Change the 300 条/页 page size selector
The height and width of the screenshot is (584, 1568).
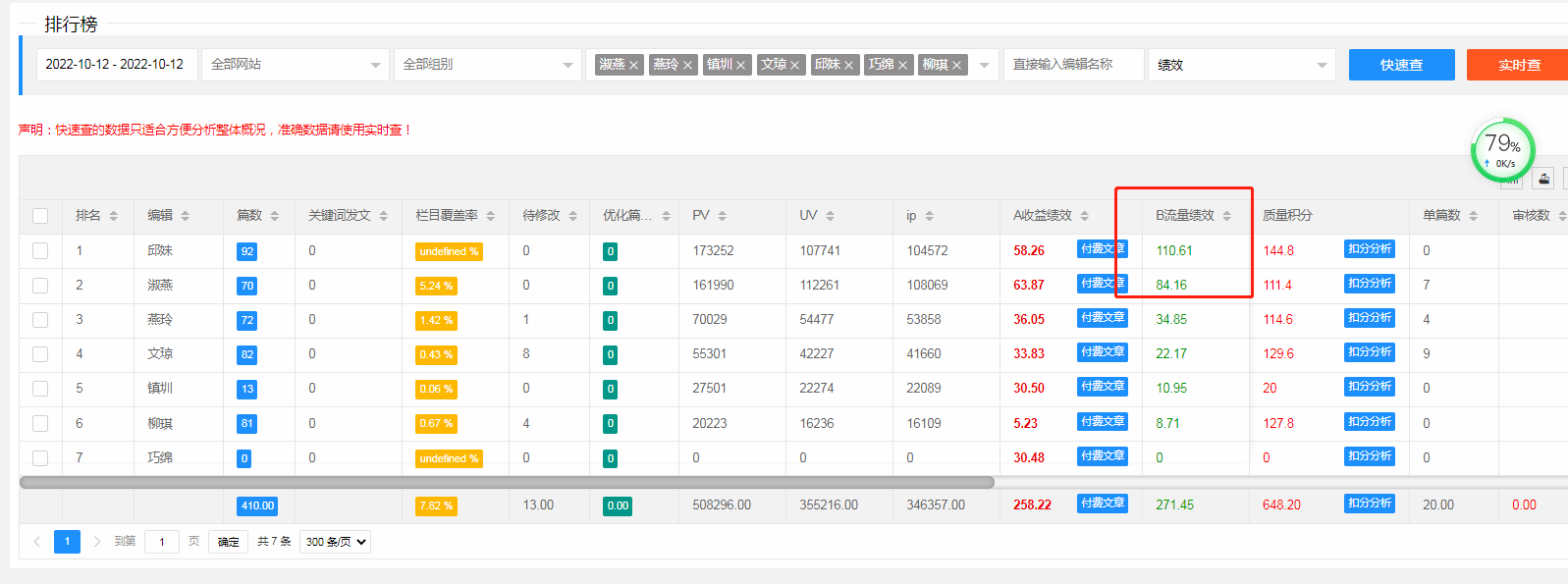(336, 541)
